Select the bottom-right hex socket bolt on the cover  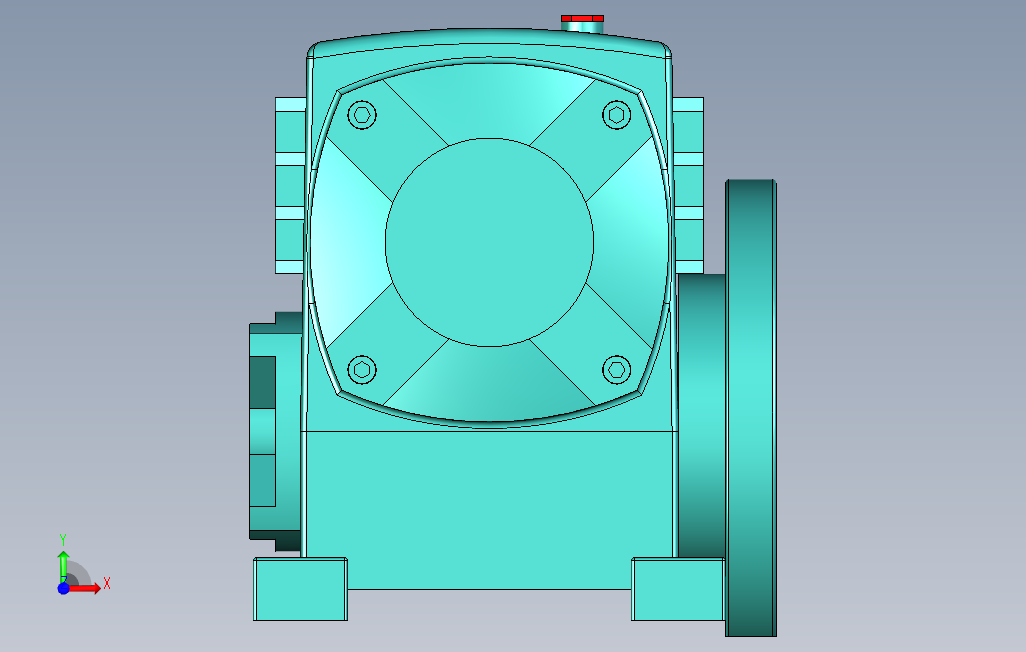[616, 370]
